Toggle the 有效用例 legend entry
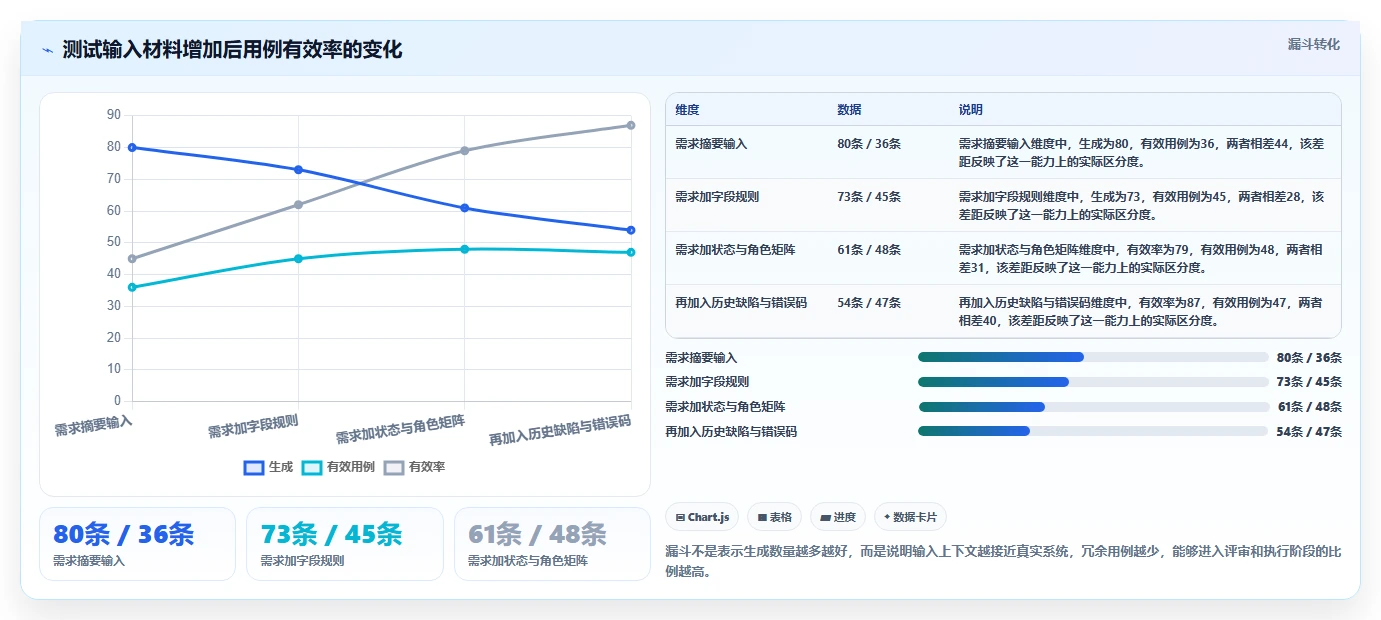 339,467
